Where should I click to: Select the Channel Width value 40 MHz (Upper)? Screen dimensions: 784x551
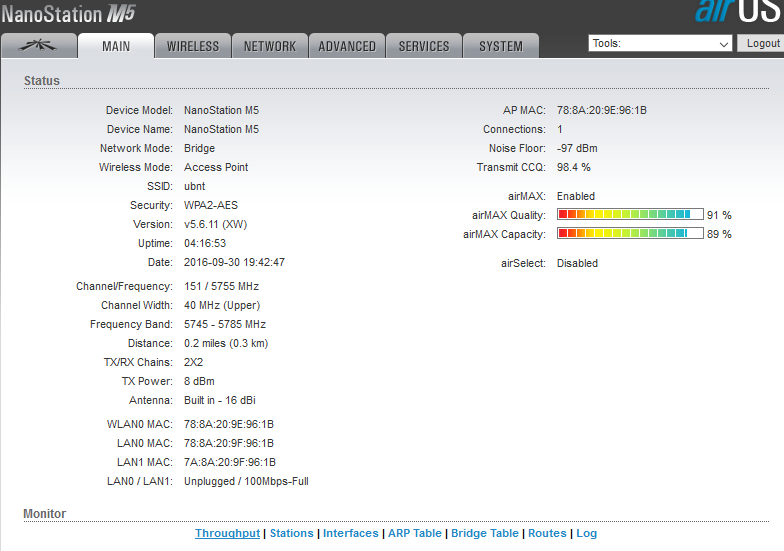222,305
